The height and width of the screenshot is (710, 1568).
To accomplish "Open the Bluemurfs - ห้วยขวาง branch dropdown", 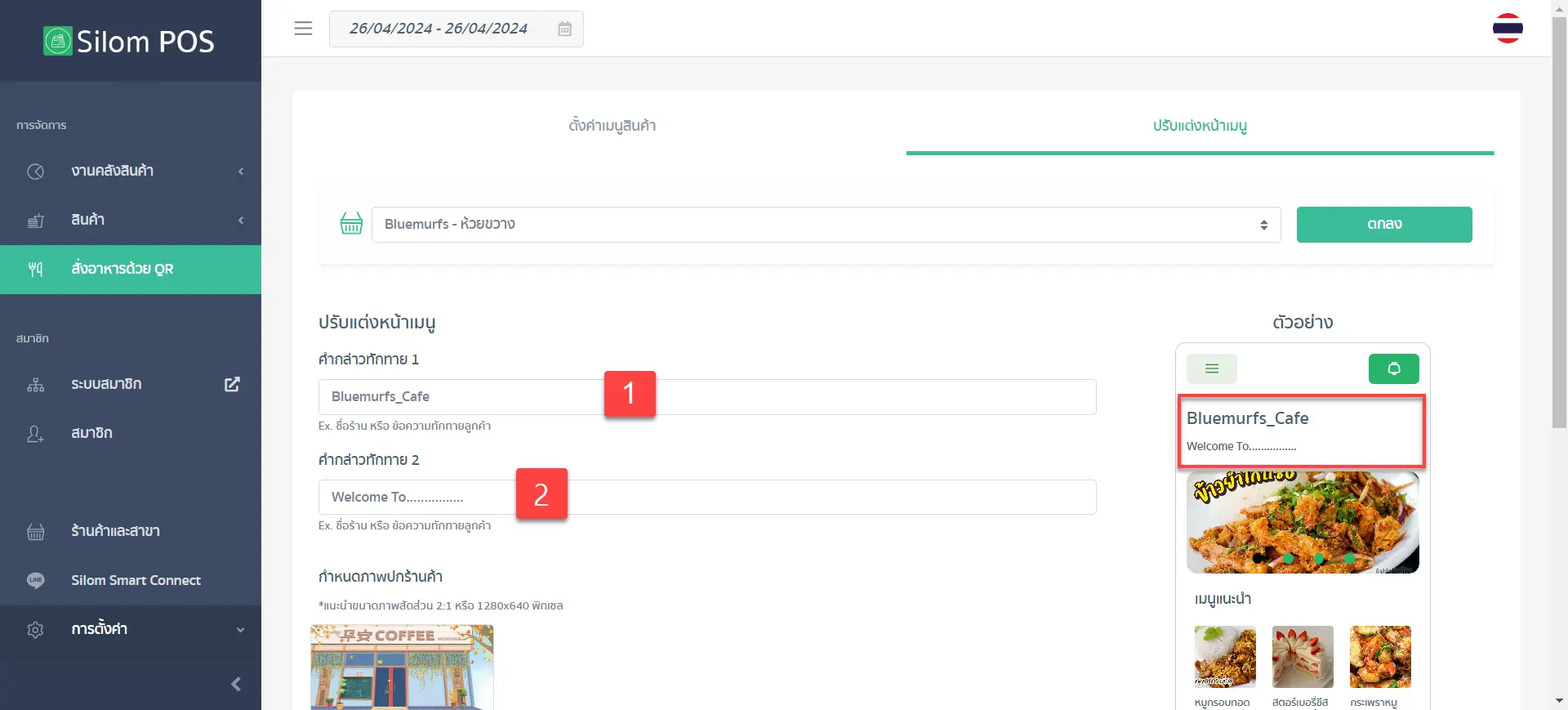I will 826,225.
